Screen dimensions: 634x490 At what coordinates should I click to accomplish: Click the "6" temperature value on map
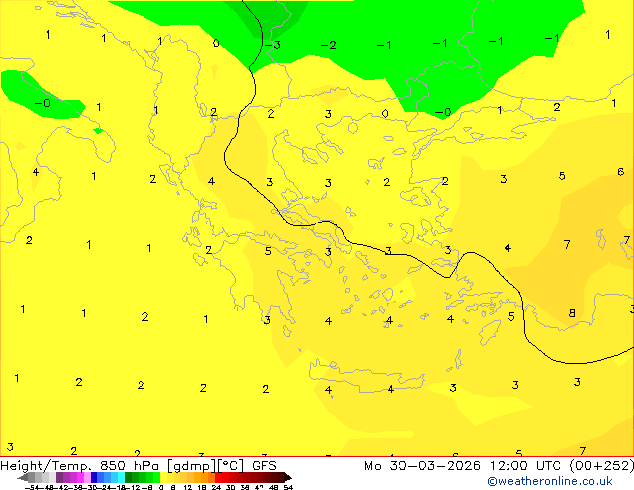pos(621,172)
